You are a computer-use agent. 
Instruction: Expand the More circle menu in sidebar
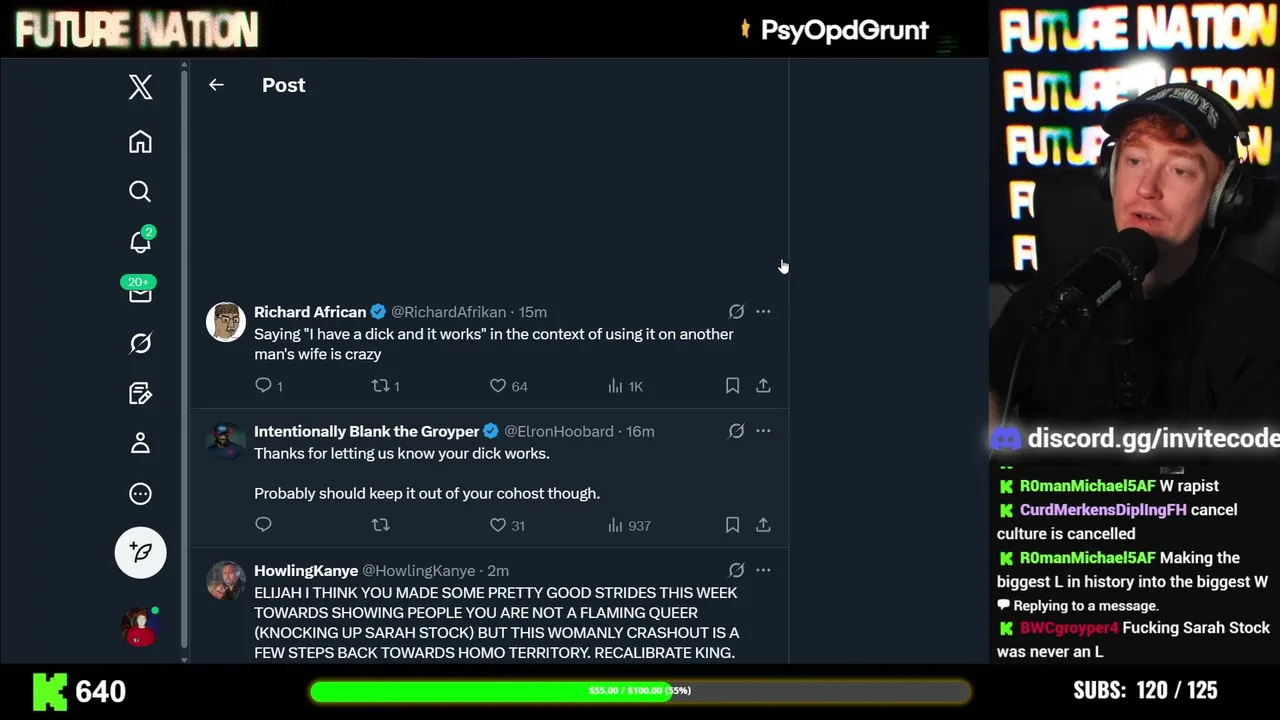click(x=140, y=493)
